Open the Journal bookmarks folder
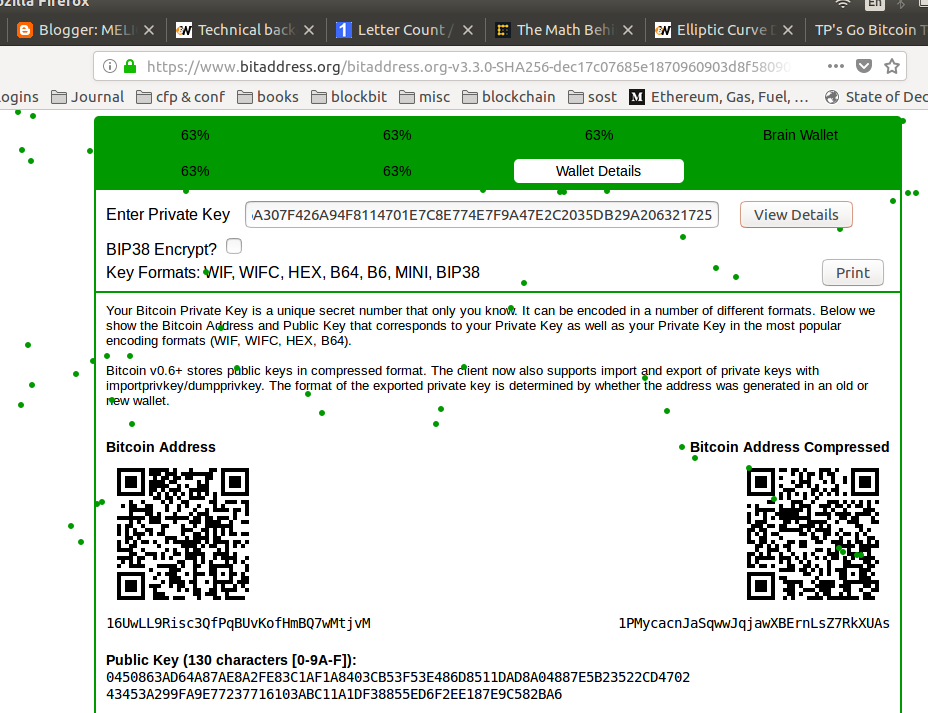 coord(88,96)
